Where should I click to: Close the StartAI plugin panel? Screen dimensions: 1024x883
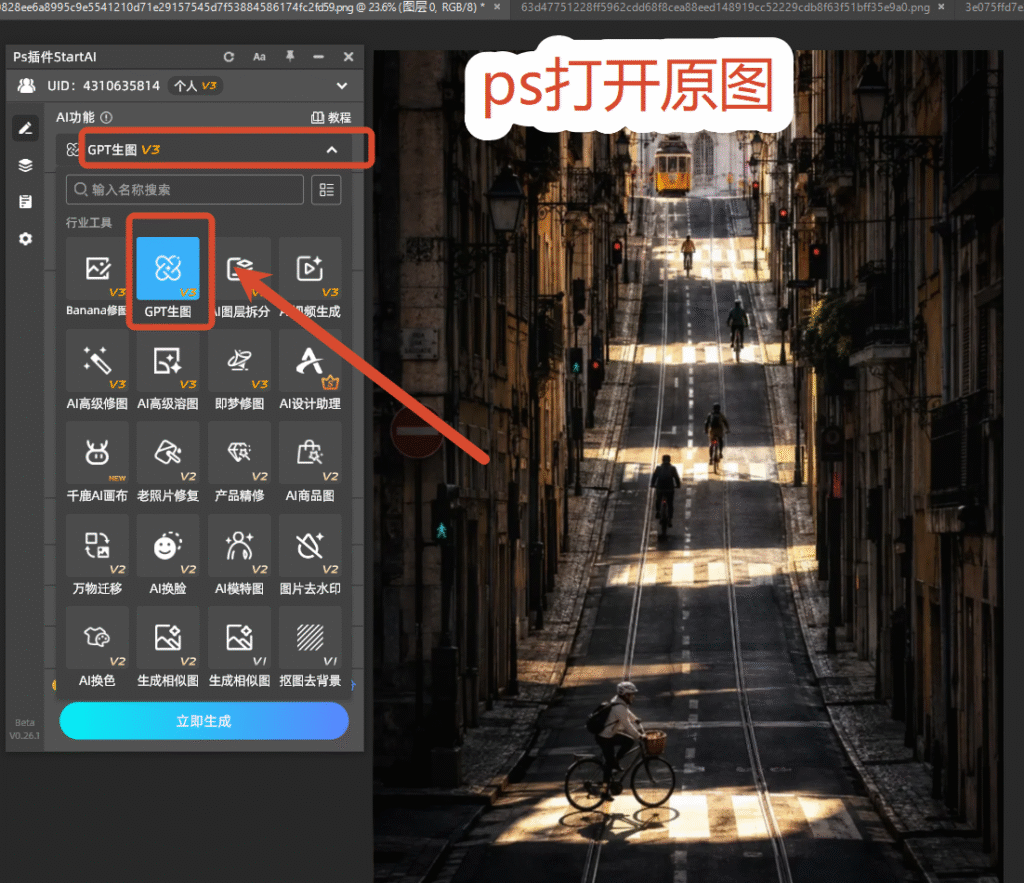[x=349, y=57]
